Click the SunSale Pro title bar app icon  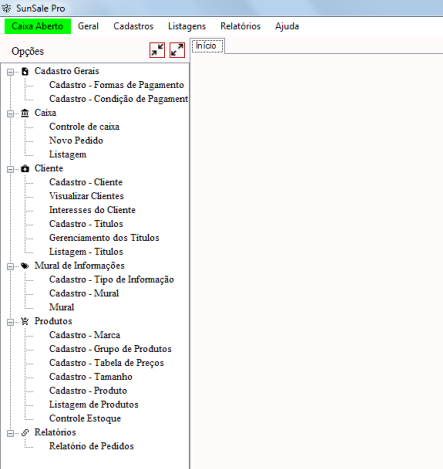(x=6, y=8)
